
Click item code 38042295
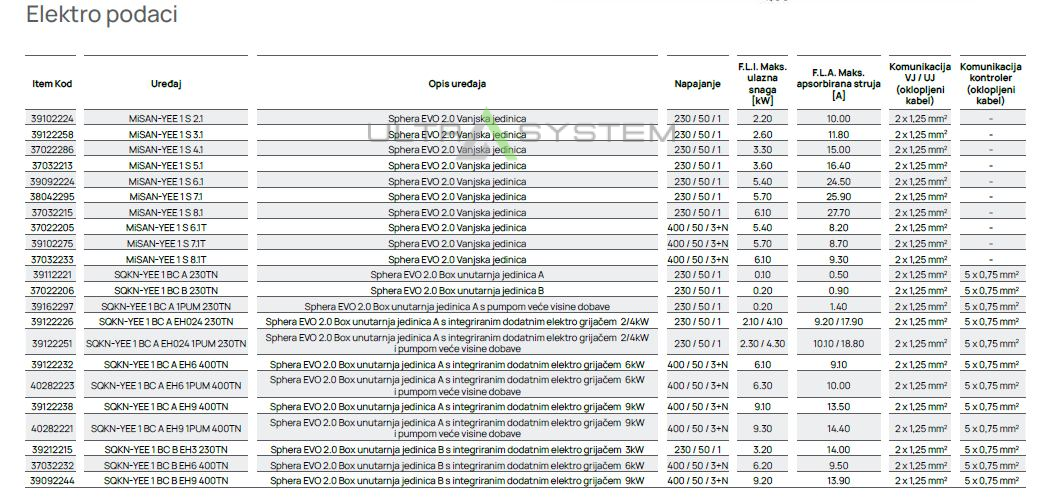click(52, 197)
